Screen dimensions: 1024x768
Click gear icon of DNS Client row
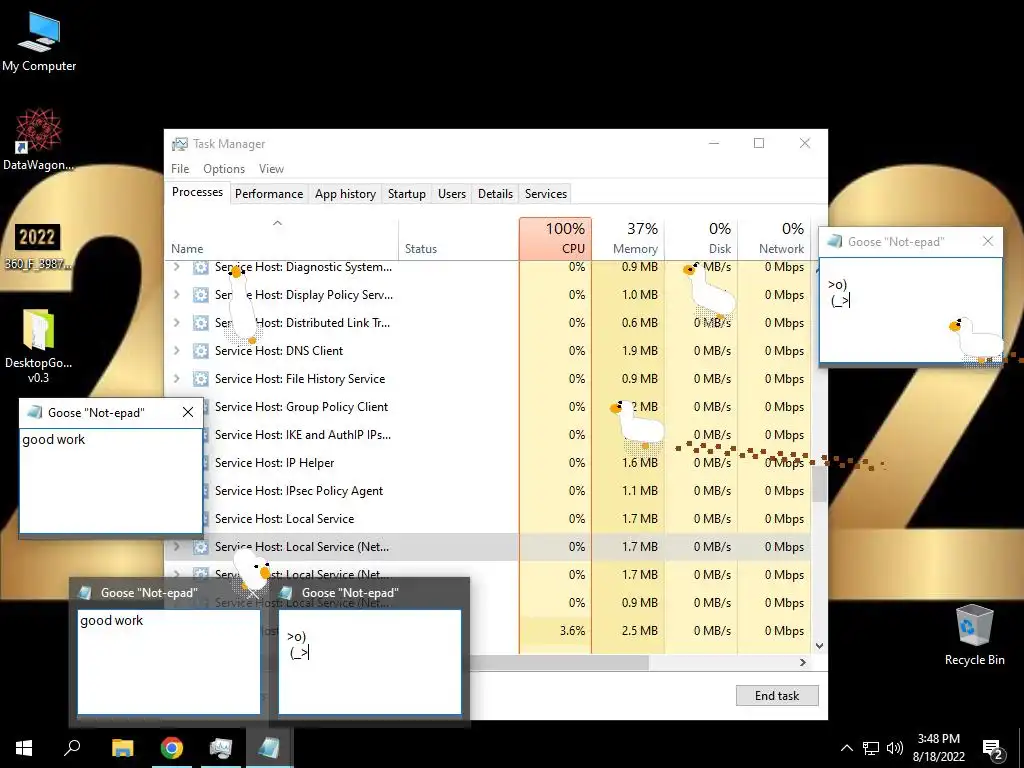(200, 351)
